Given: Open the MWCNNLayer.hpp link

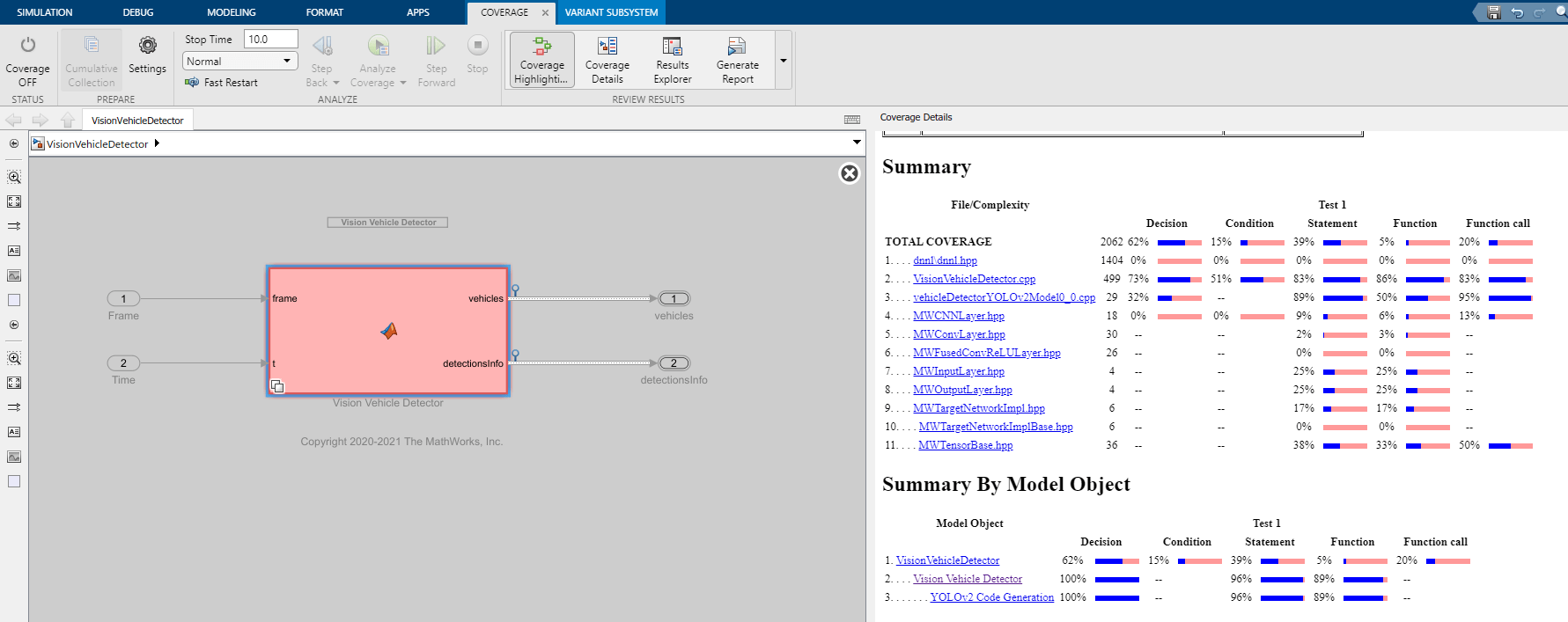Looking at the screenshot, I should tap(958, 316).
